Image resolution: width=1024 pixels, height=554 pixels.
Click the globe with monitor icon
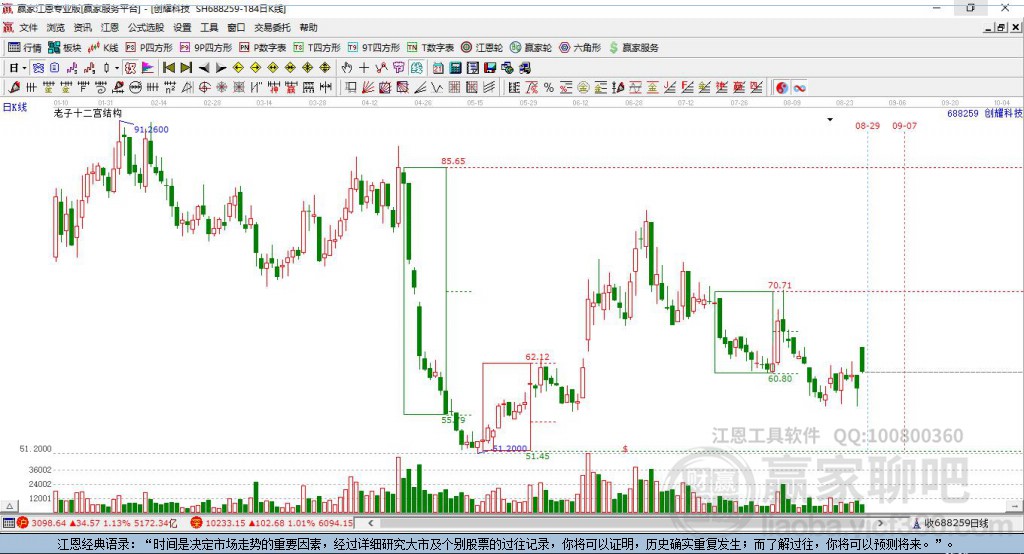click(507, 67)
